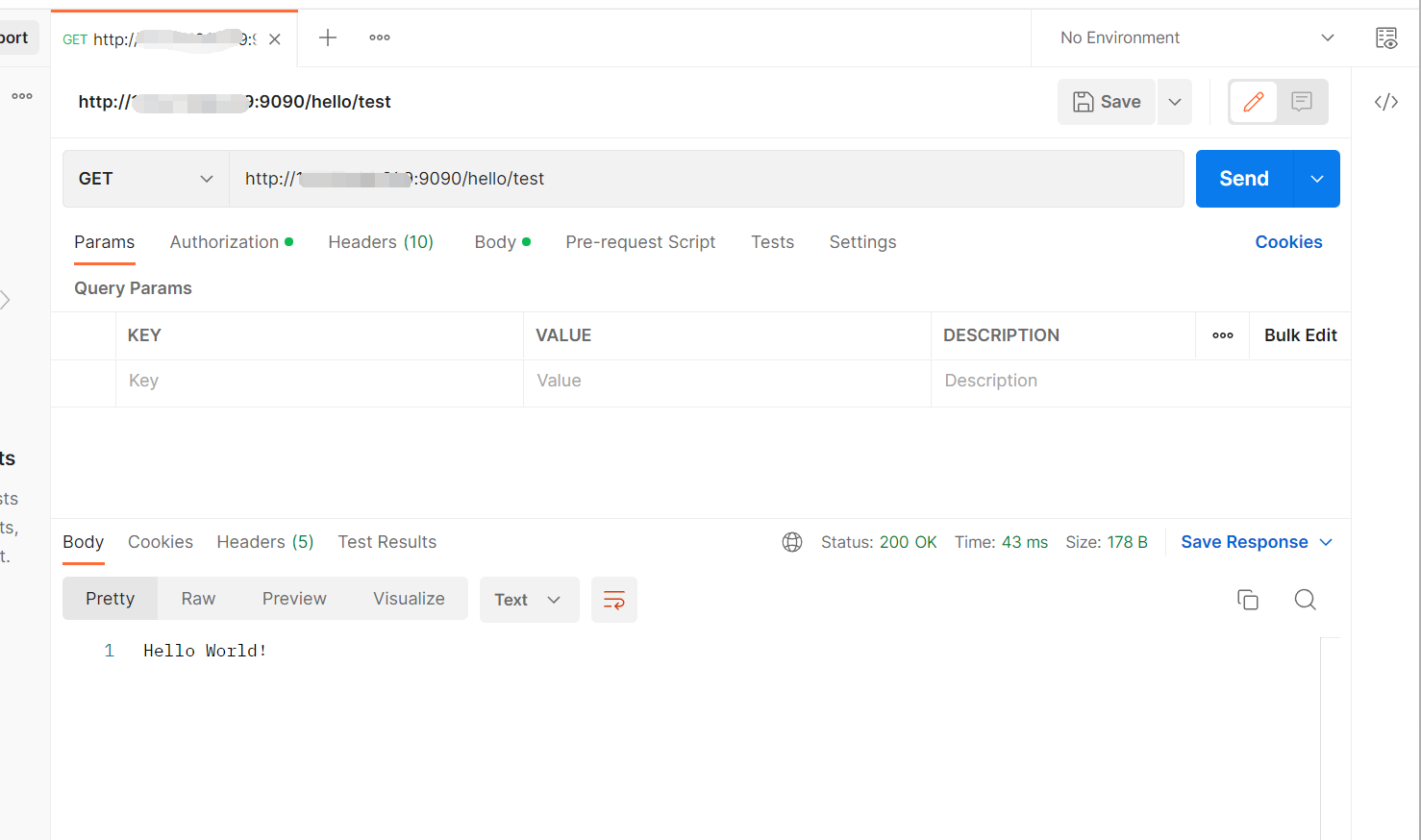Click the Key input cell
The height and width of the screenshot is (840, 1421).
pos(319,381)
